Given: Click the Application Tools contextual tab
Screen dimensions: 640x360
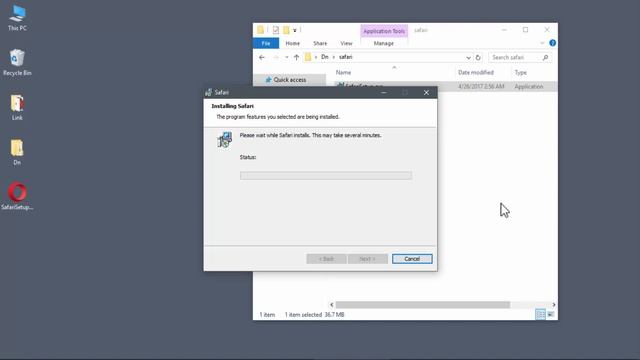Looking at the screenshot, I should point(384,31).
